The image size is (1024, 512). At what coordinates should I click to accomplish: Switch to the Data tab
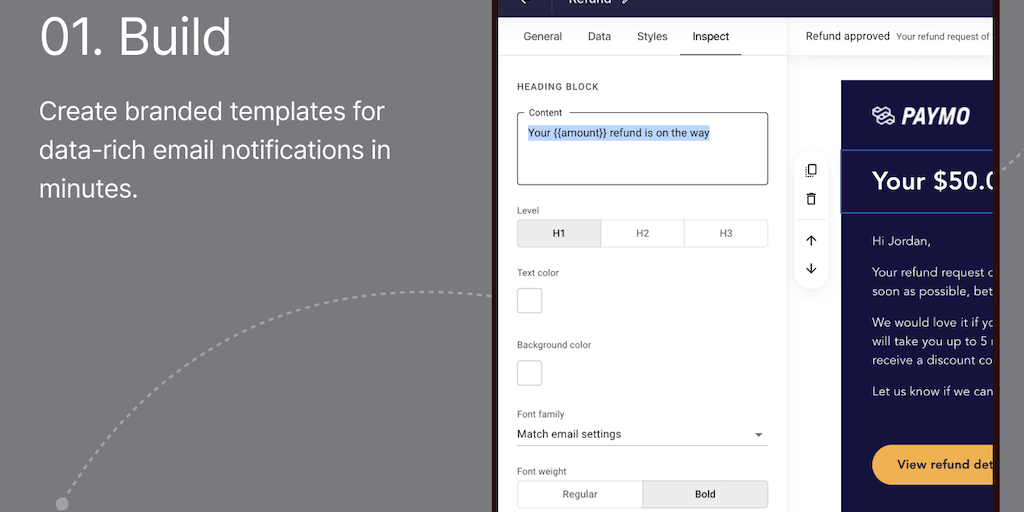pyautogui.click(x=600, y=37)
